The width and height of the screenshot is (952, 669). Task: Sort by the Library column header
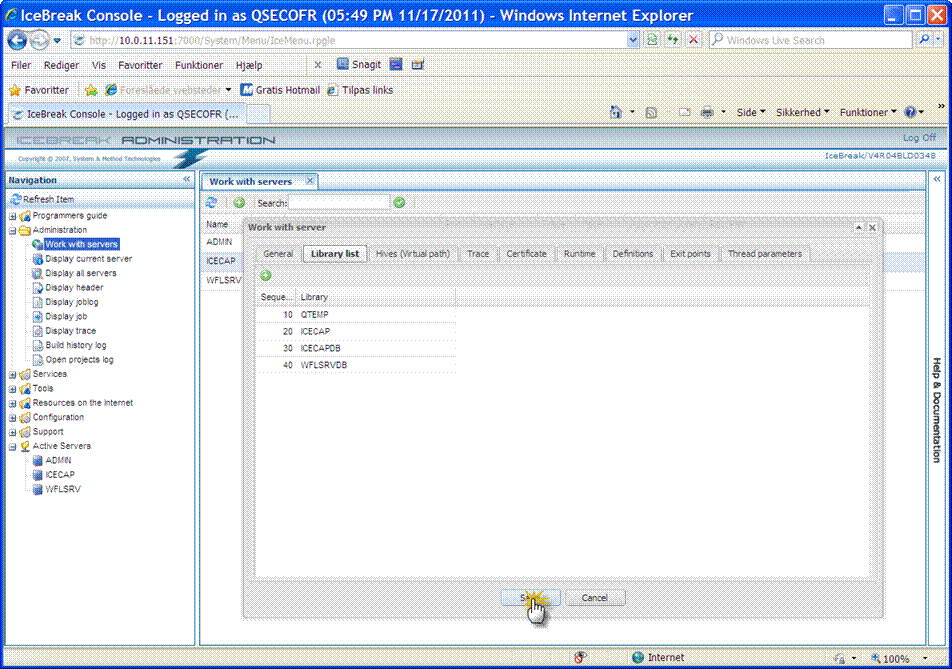375,297
